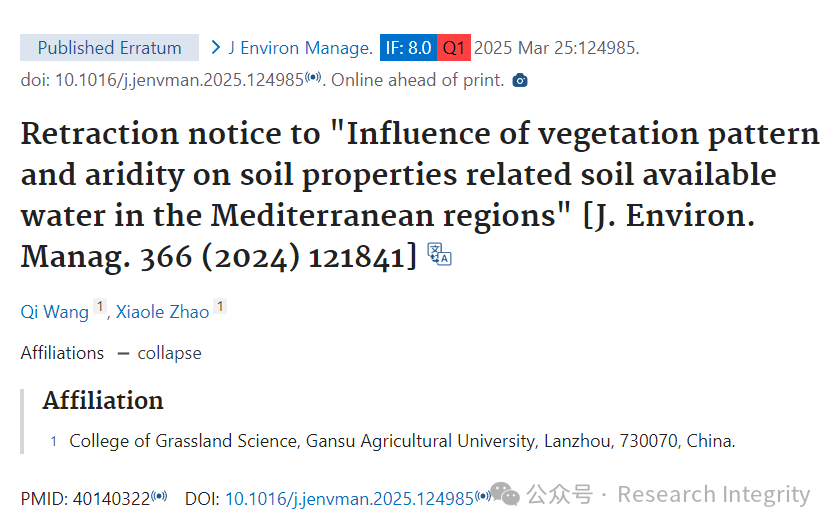
Task: Click the signal icon after the top doi number
Action: 314,77
